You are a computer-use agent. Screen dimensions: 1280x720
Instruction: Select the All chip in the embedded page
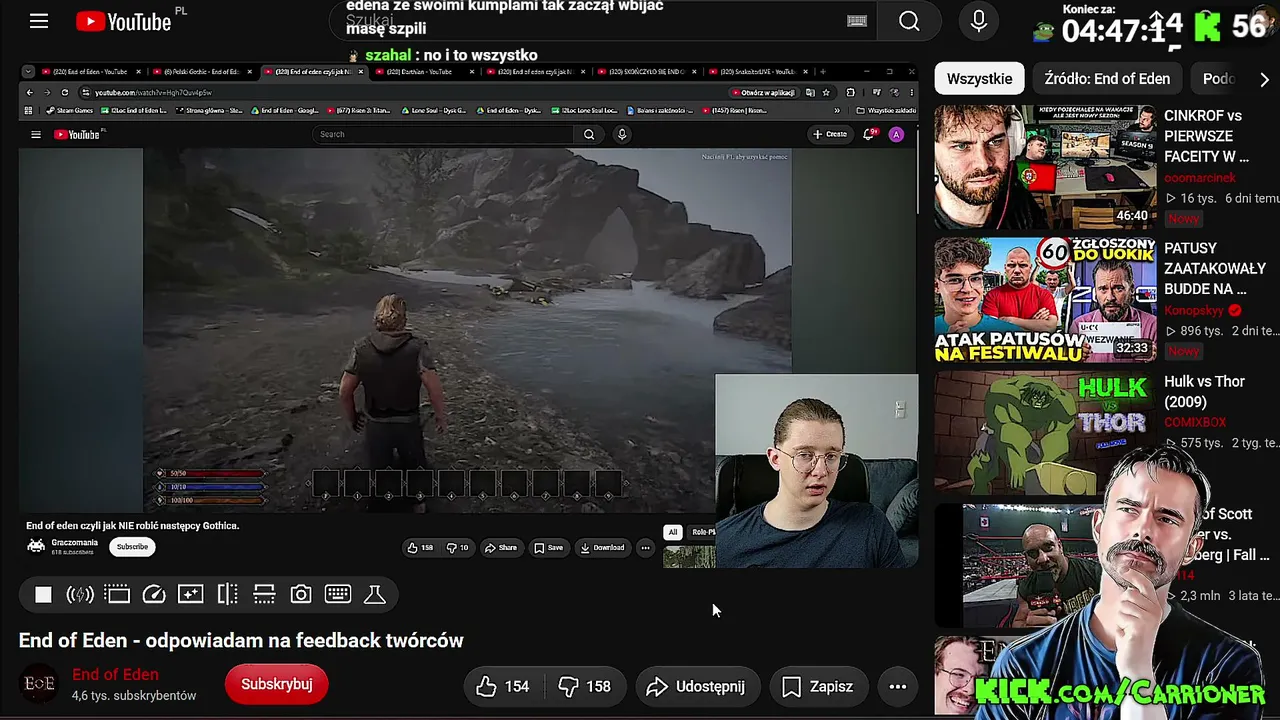coord(673,532)
